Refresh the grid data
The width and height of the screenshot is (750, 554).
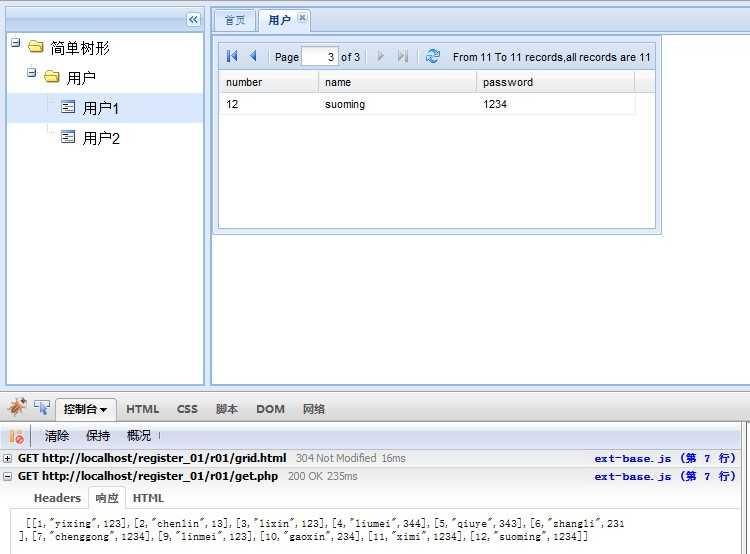(x=433, y=56)
